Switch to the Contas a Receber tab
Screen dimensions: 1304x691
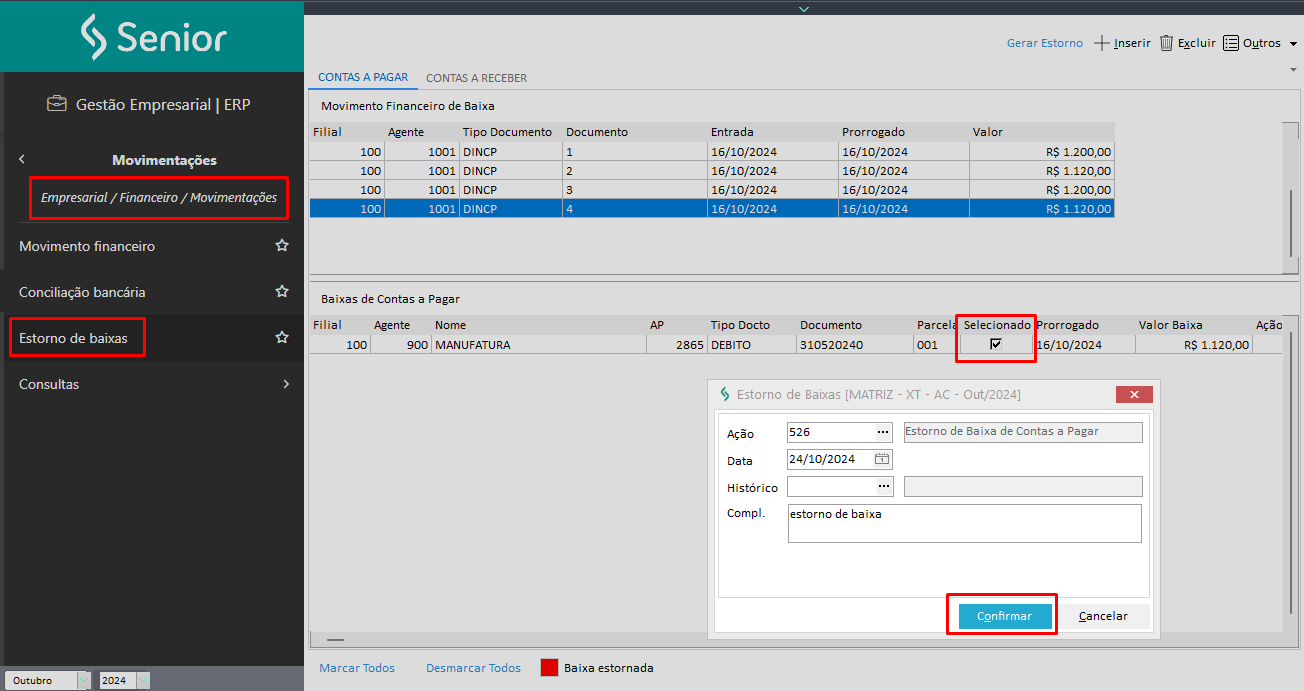[476, 78]
